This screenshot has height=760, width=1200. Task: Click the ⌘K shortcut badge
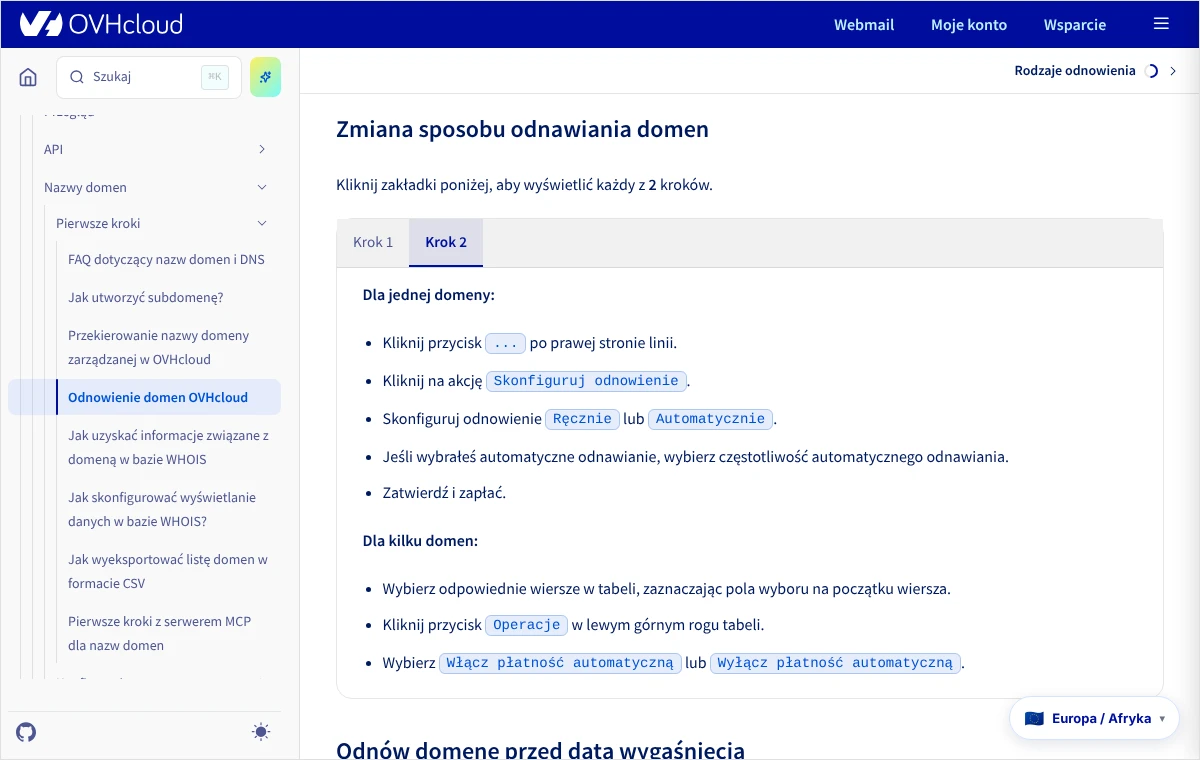[x=215, y=77]
